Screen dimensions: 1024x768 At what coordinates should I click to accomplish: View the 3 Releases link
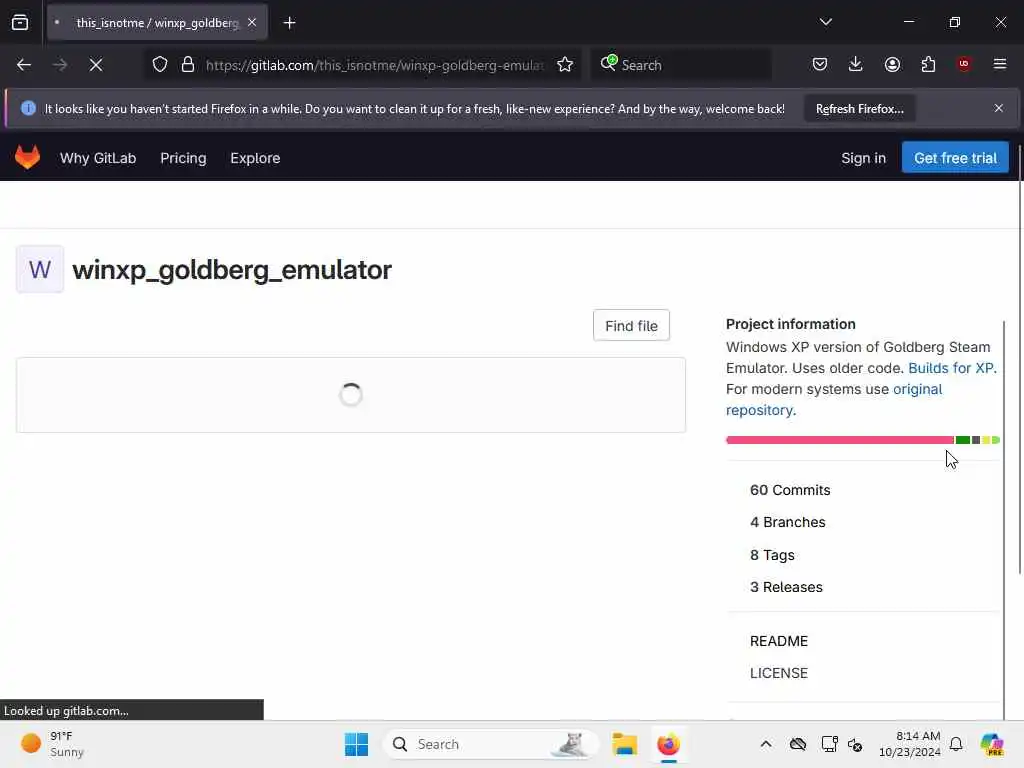point(786,586)
